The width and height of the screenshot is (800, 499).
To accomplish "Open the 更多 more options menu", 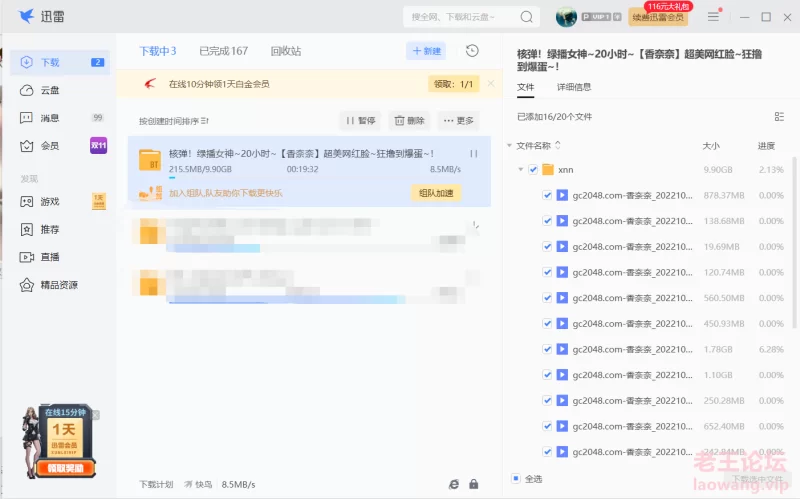I will click(459, 120).
